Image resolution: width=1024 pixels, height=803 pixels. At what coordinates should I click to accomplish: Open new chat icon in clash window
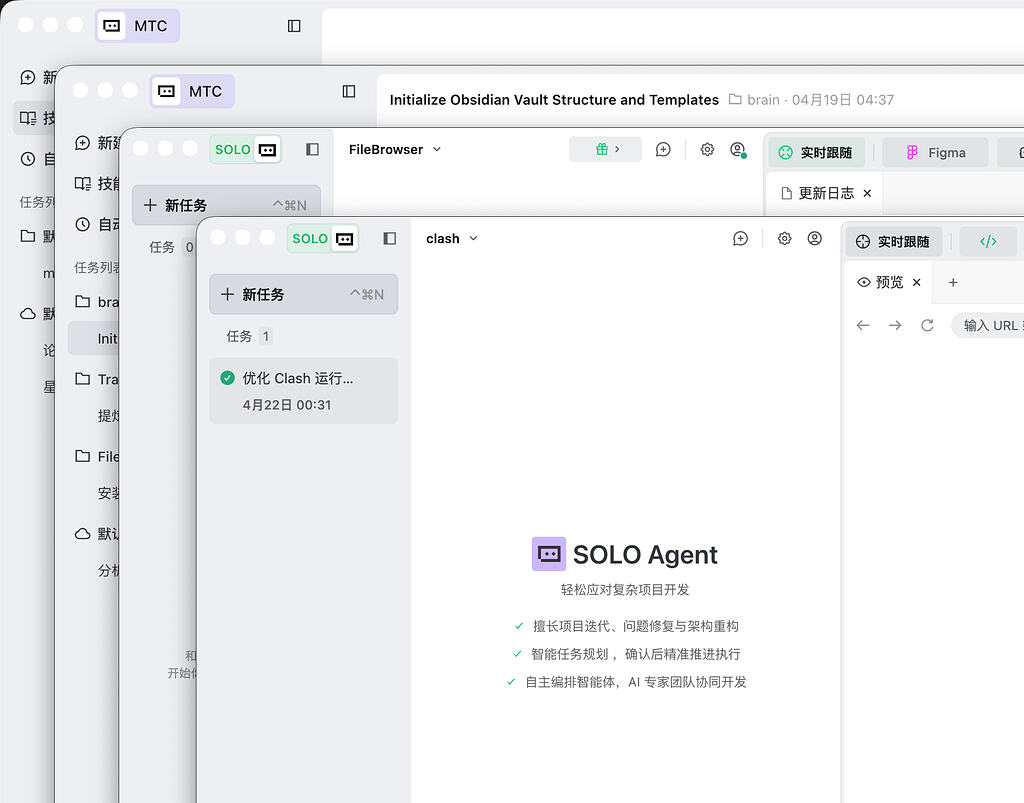[740, 238]
